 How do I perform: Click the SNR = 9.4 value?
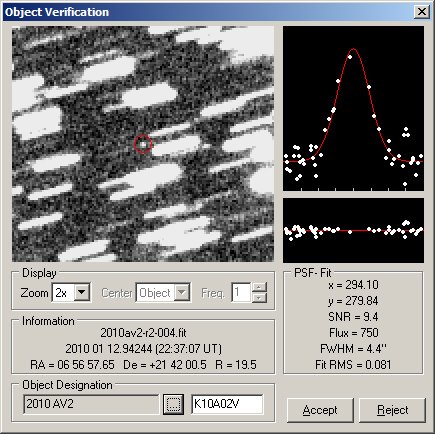(x=353, y=317)
